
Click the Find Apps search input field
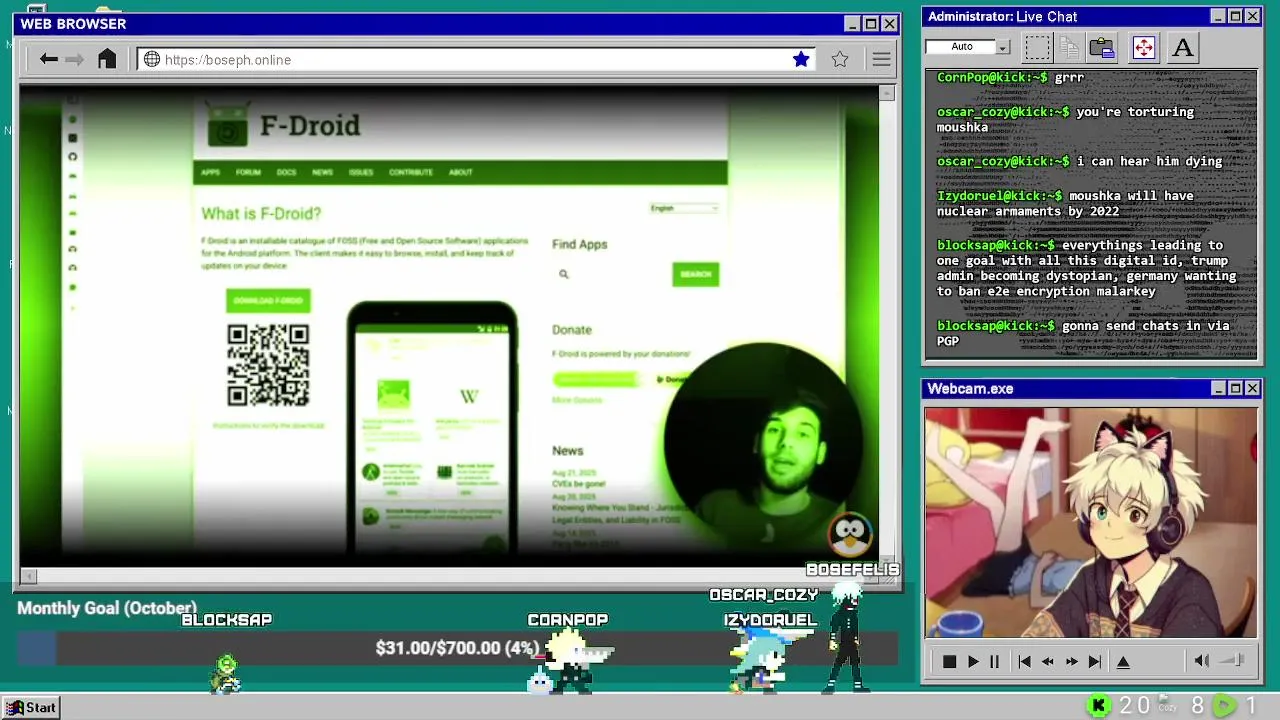click(x=610, y=274)
